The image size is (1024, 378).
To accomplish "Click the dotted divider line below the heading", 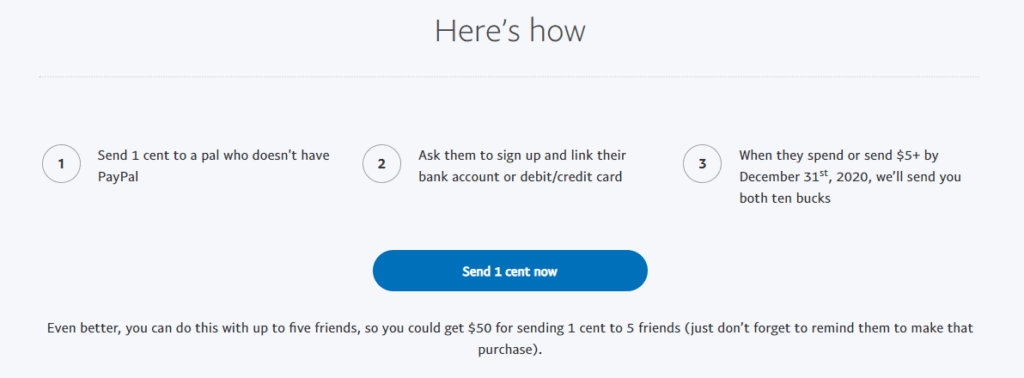I will [x=510, y=77].
